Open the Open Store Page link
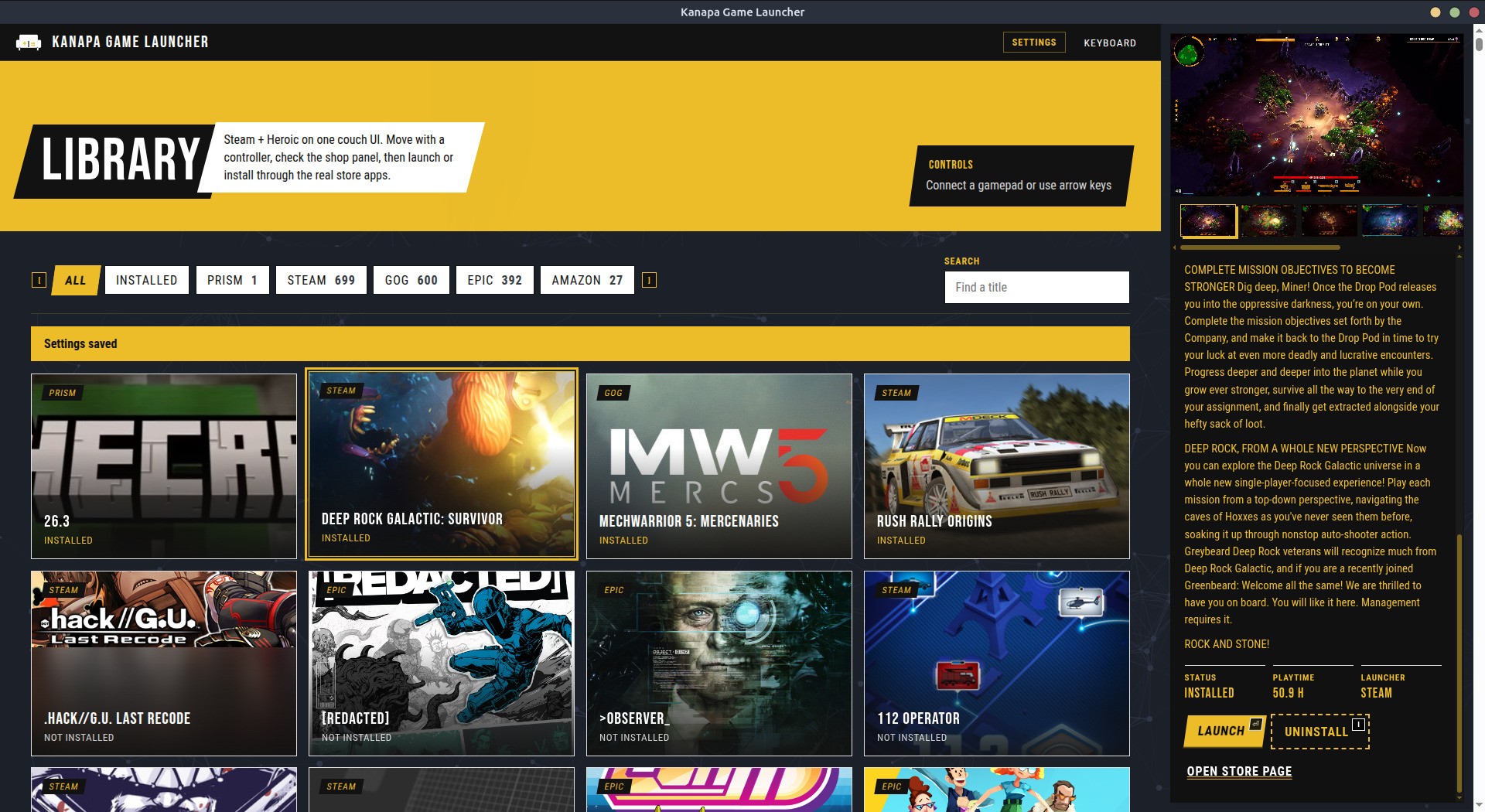 [x=1239, y=771]
